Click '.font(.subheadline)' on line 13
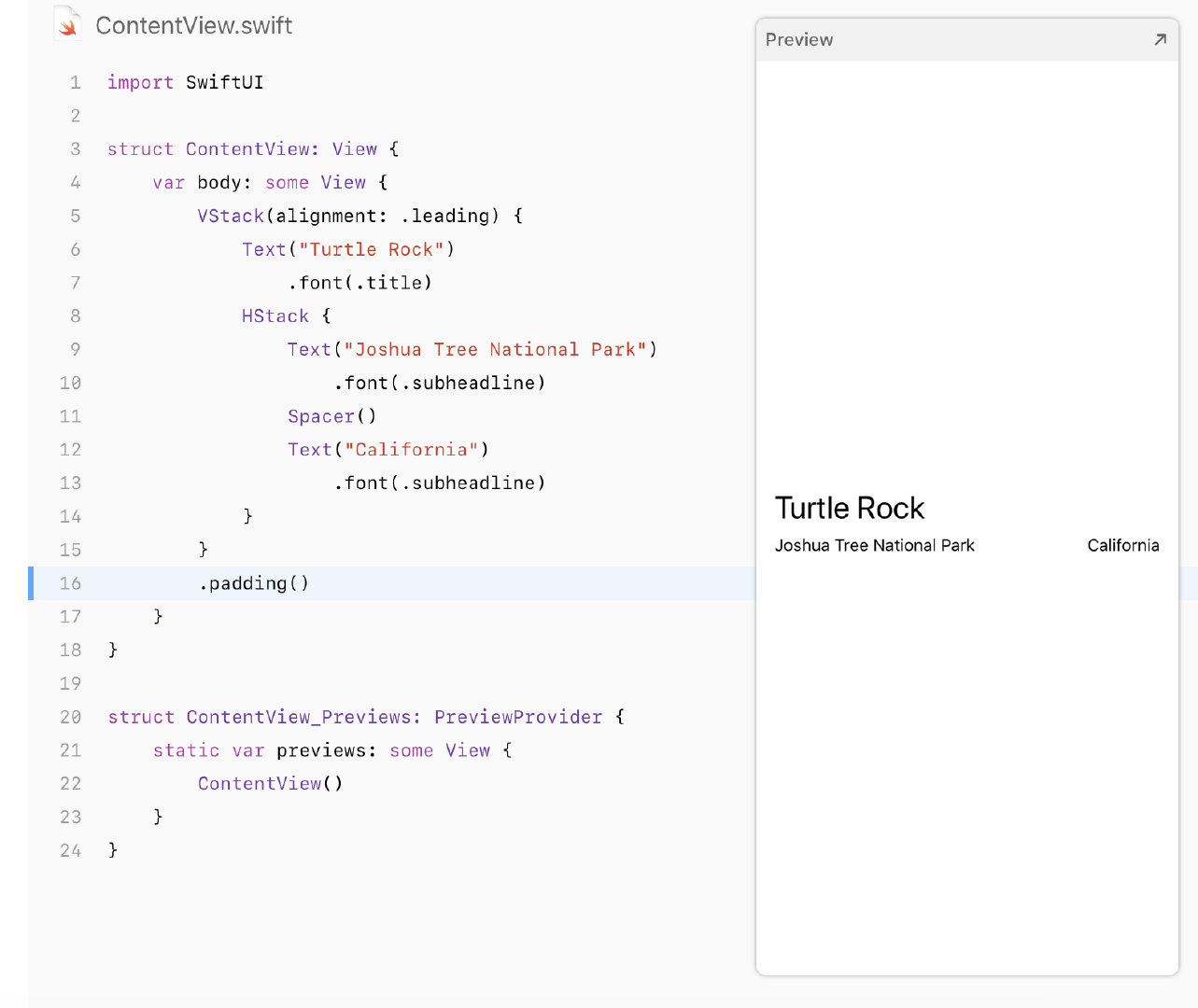This screenshot has height=1008, width=1198. point(439,483)
